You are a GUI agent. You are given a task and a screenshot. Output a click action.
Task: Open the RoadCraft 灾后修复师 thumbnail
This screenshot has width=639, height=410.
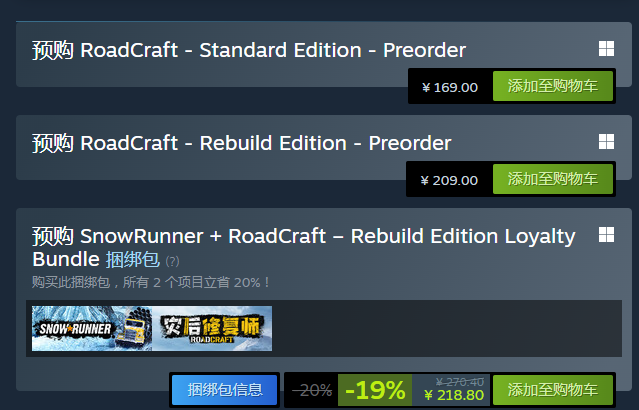click(x=212, y=328)
